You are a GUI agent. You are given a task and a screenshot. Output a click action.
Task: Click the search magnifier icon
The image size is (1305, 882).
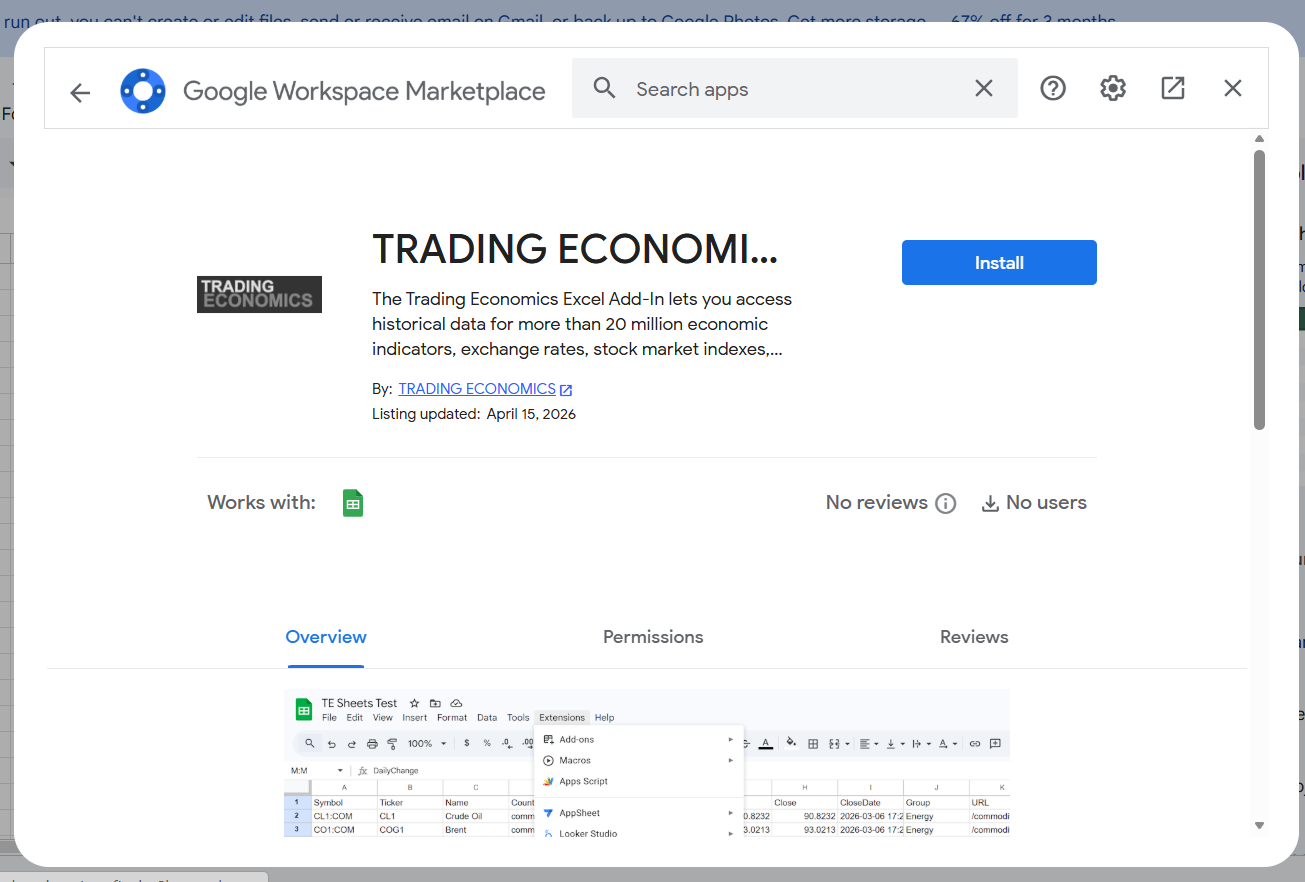tap(604, 88)
